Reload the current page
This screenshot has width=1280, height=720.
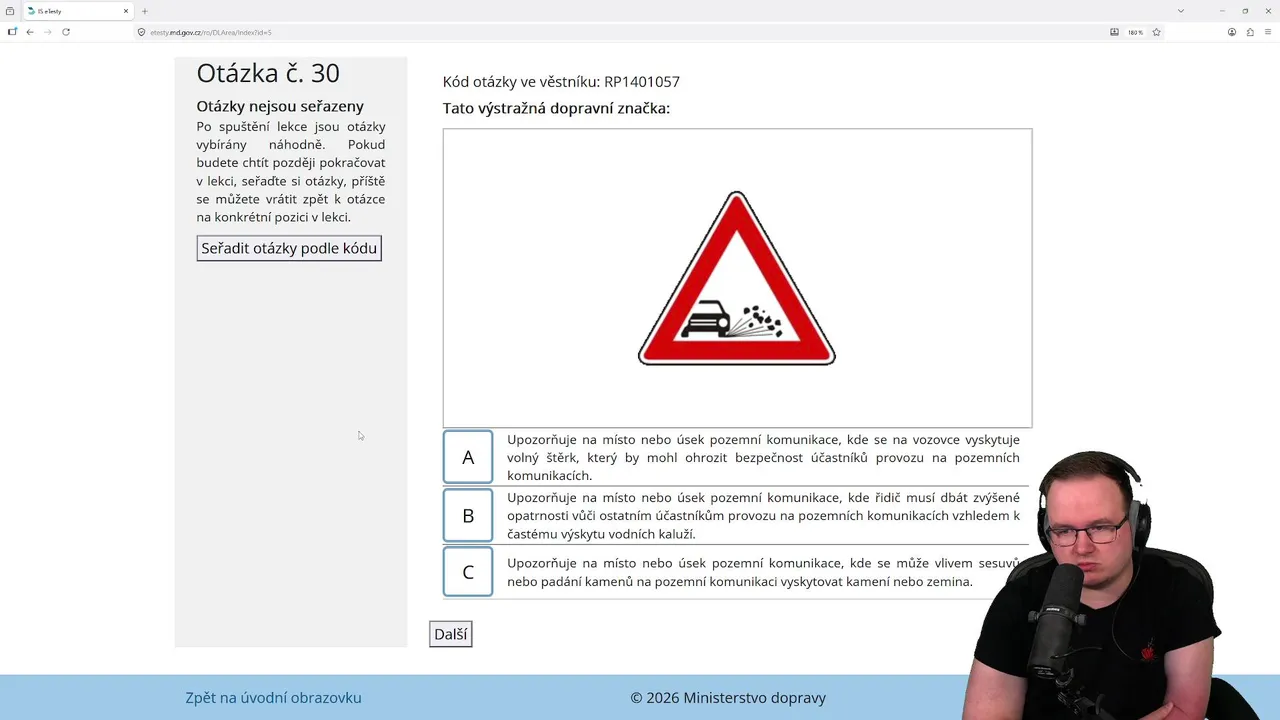click(66, 32)
